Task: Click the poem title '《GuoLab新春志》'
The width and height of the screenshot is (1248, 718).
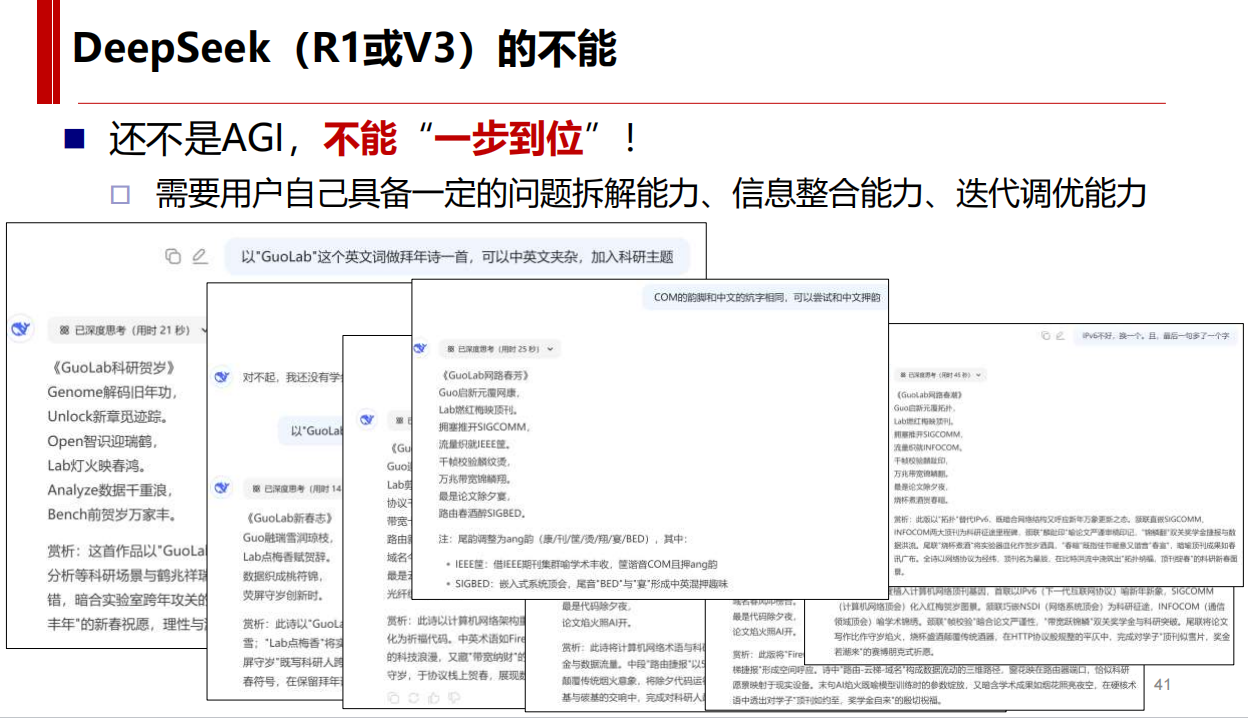Action: (x=289, y=519)
